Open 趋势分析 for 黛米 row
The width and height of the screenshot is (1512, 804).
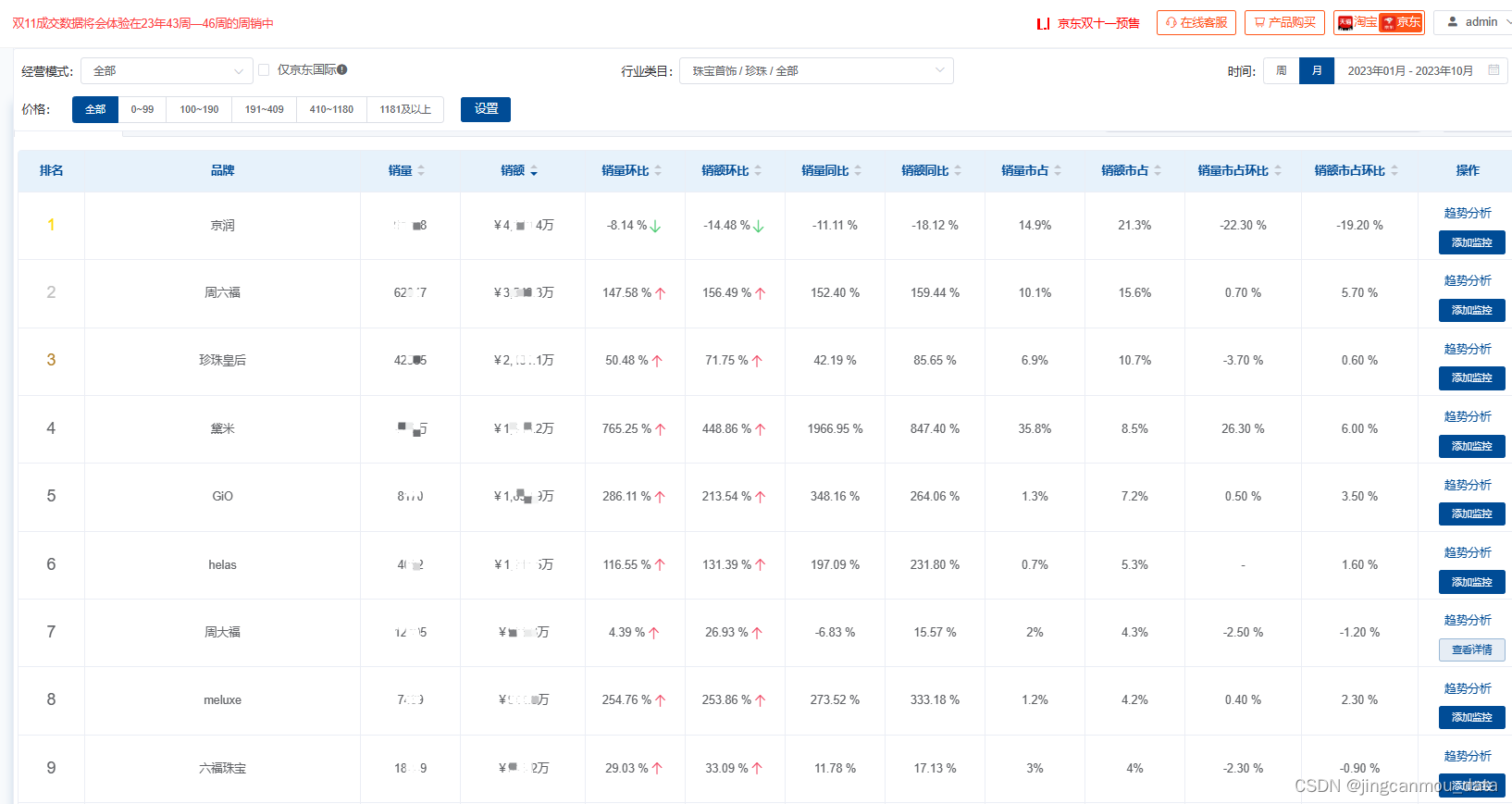(x=1468, y=416)
